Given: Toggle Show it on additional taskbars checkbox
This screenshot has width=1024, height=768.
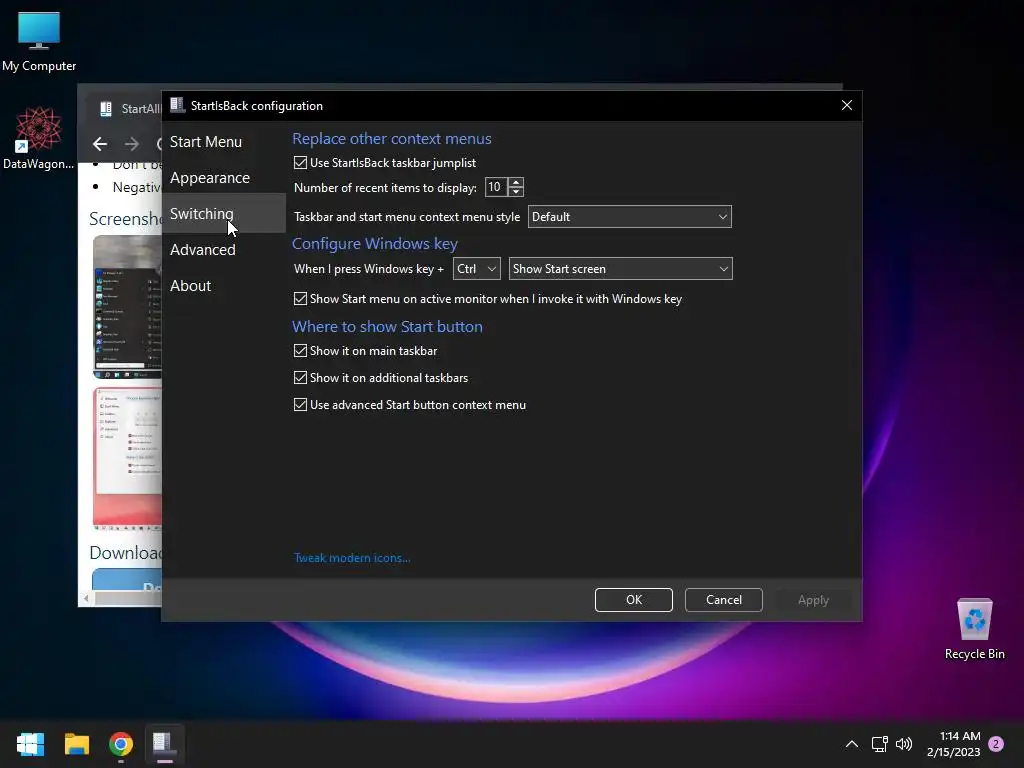Looking at the screenshot, I should [300, 377].
